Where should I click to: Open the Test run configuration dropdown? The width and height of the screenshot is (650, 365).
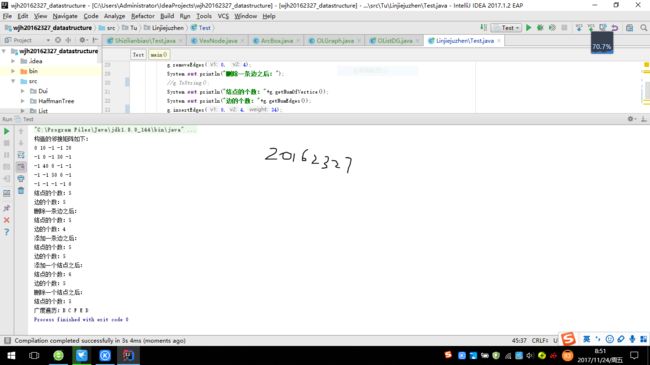point(506,28)
